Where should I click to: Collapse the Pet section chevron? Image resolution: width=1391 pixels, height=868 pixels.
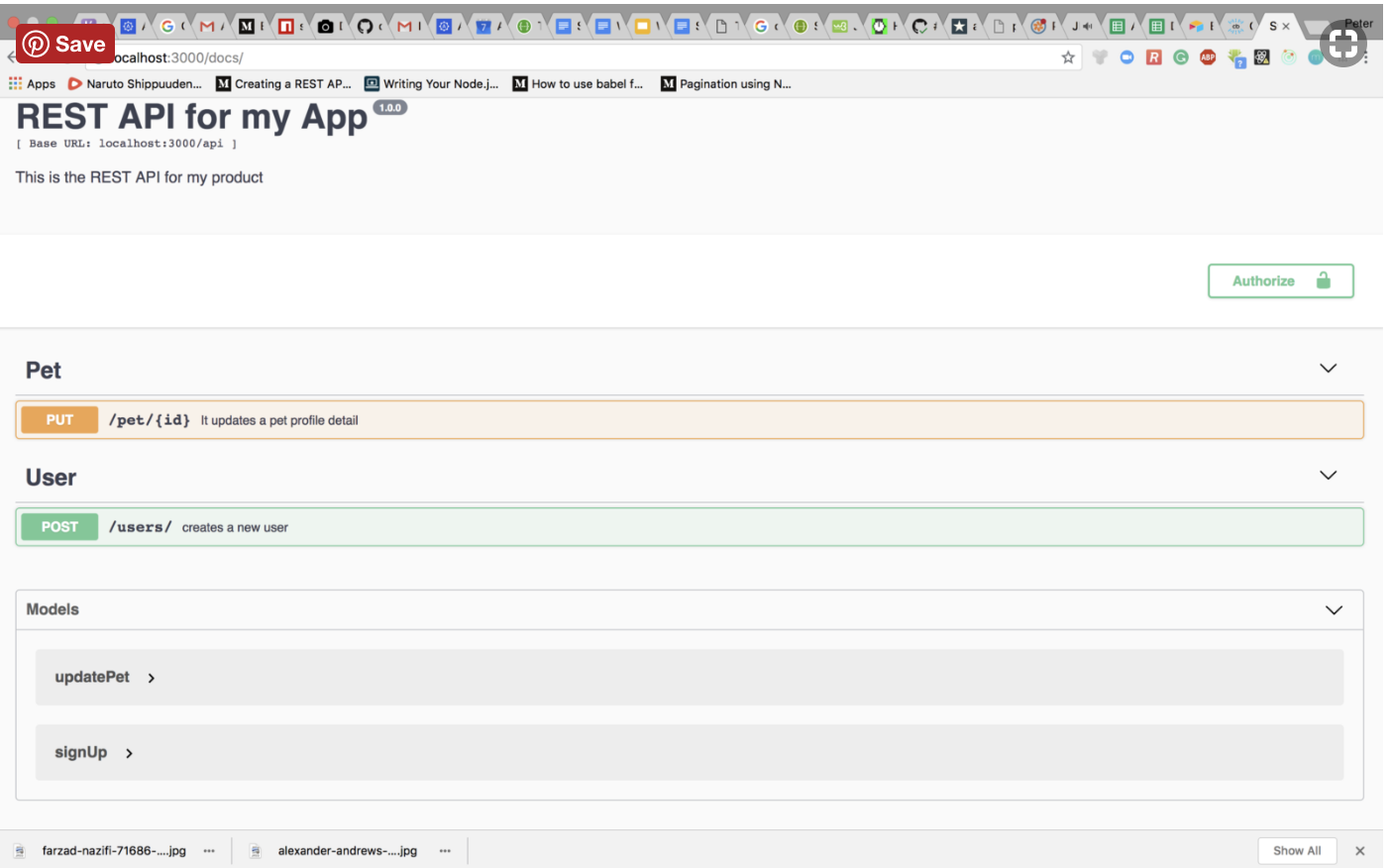(1328, 369)
